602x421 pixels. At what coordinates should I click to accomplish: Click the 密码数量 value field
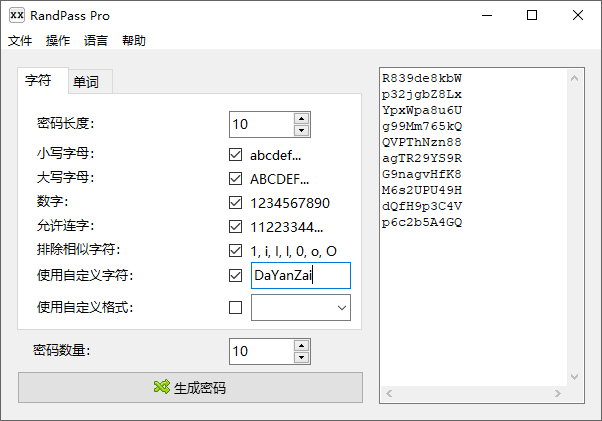[x=262, y=351]
